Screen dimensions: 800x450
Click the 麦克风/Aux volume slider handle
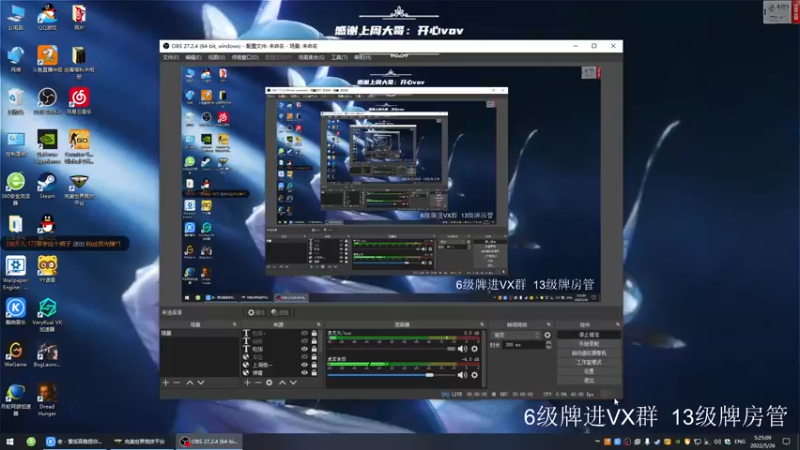coord(451,349)
